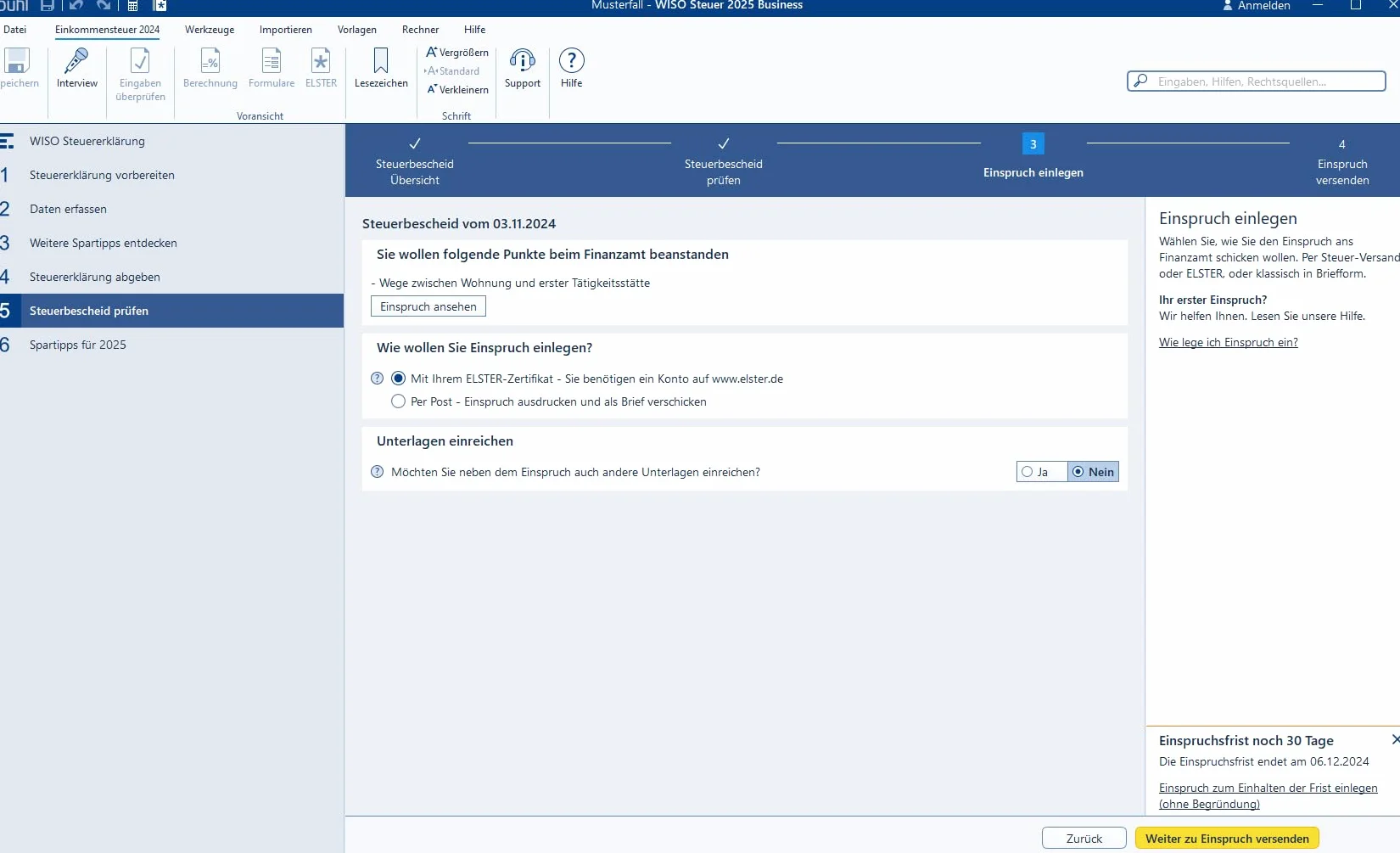This screenshot has height=853, width=1400.
Task: Click the 'Einspruch ansehen' button
Action: (428, 306)
